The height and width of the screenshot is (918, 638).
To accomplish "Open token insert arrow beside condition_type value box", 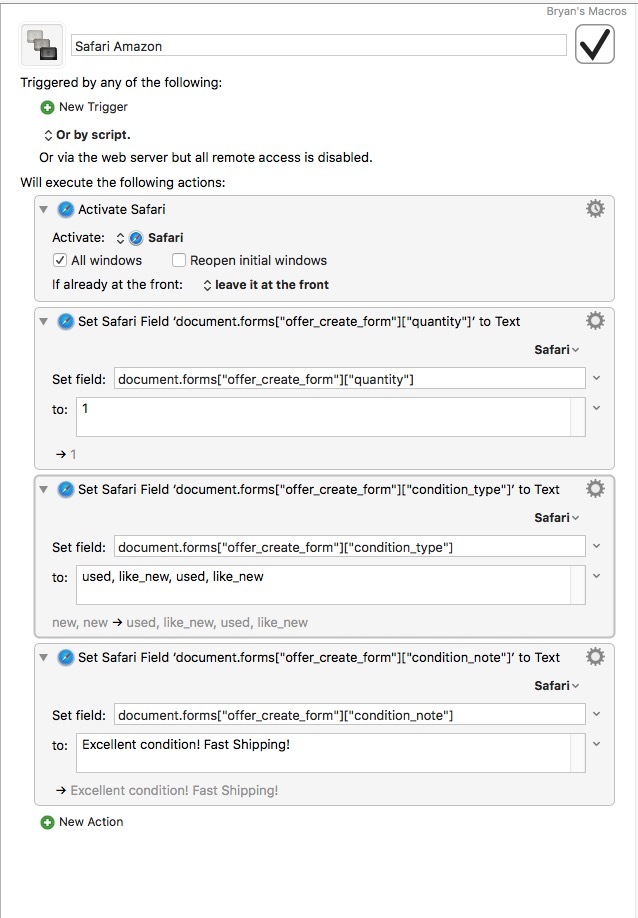I will coord(596,576).
